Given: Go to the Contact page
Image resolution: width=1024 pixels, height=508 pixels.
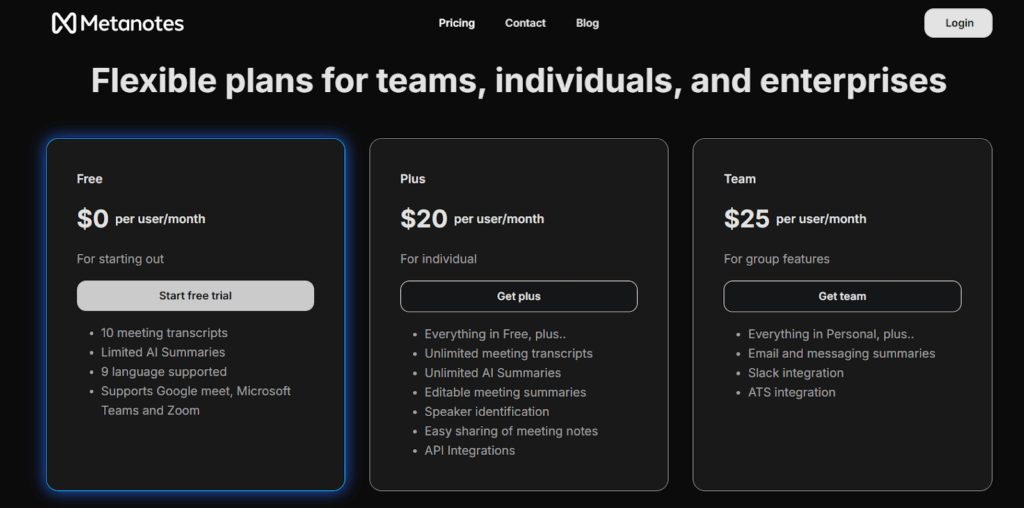Looking at the screenshot, I should point(525,23).
